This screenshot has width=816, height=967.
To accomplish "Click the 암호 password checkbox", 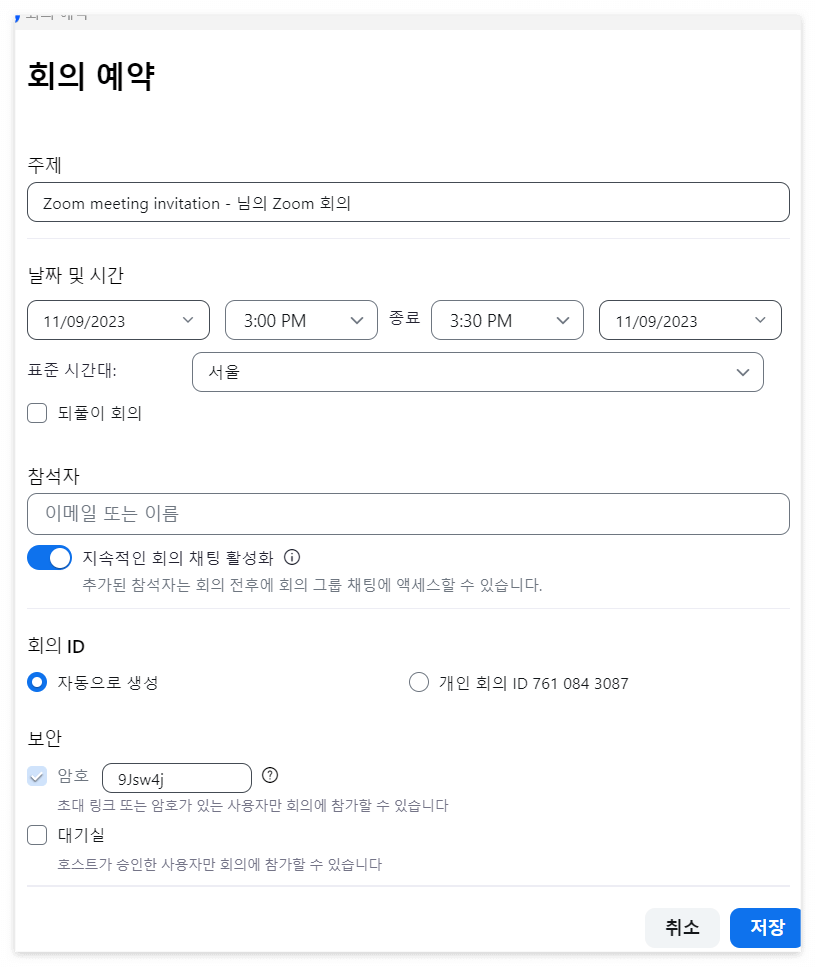I will 37,776.
